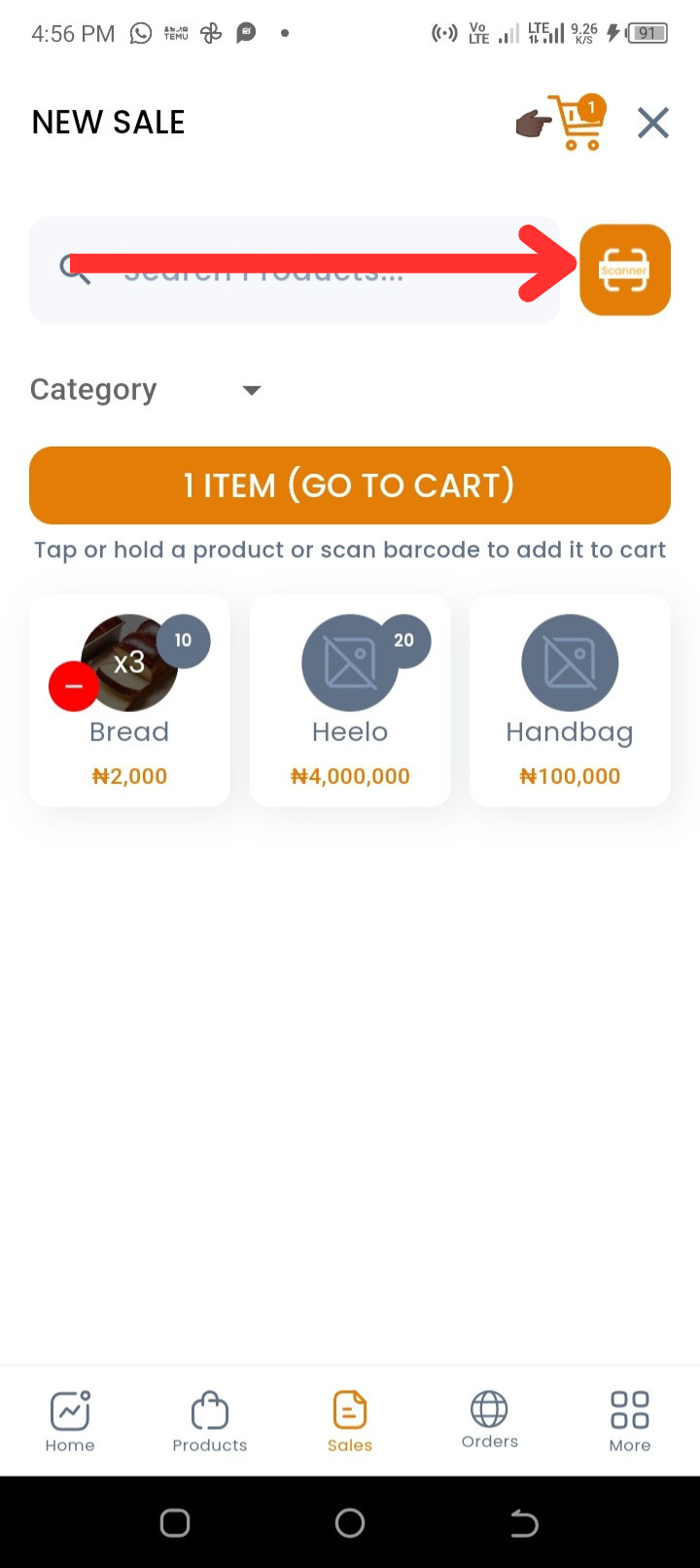700x1568 pixels.
Task: Expand the Category dropdown arrow
Action: [252, 390]
